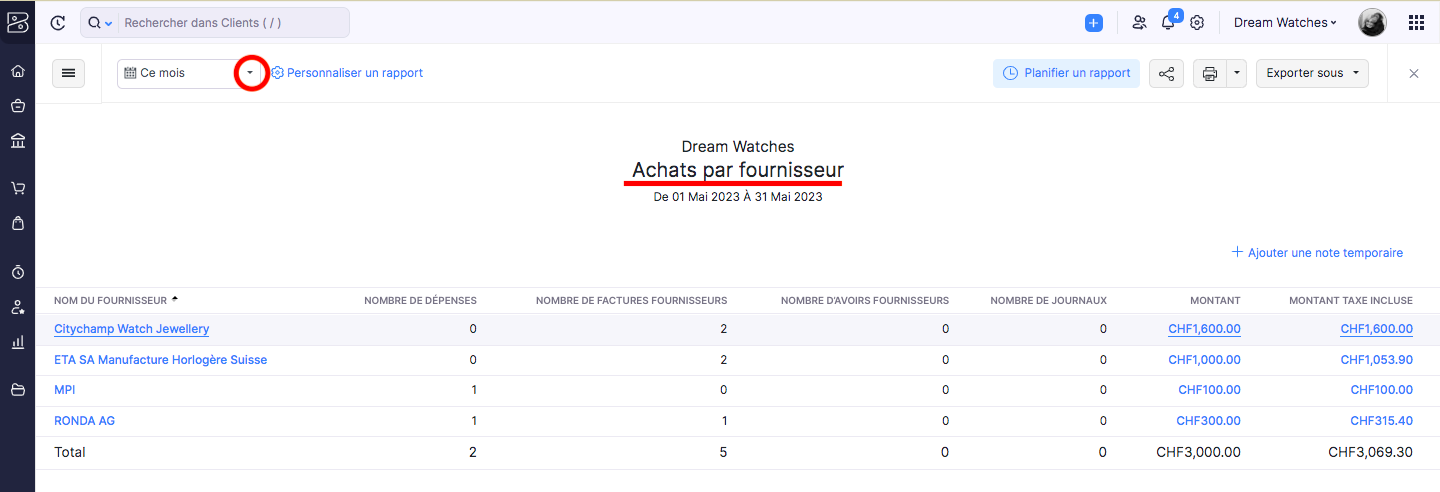Open supplier 'ETA SA Manufacture Horlogère Suisse'
This screenshot has width=1440, height=492.
click(160, 360)
